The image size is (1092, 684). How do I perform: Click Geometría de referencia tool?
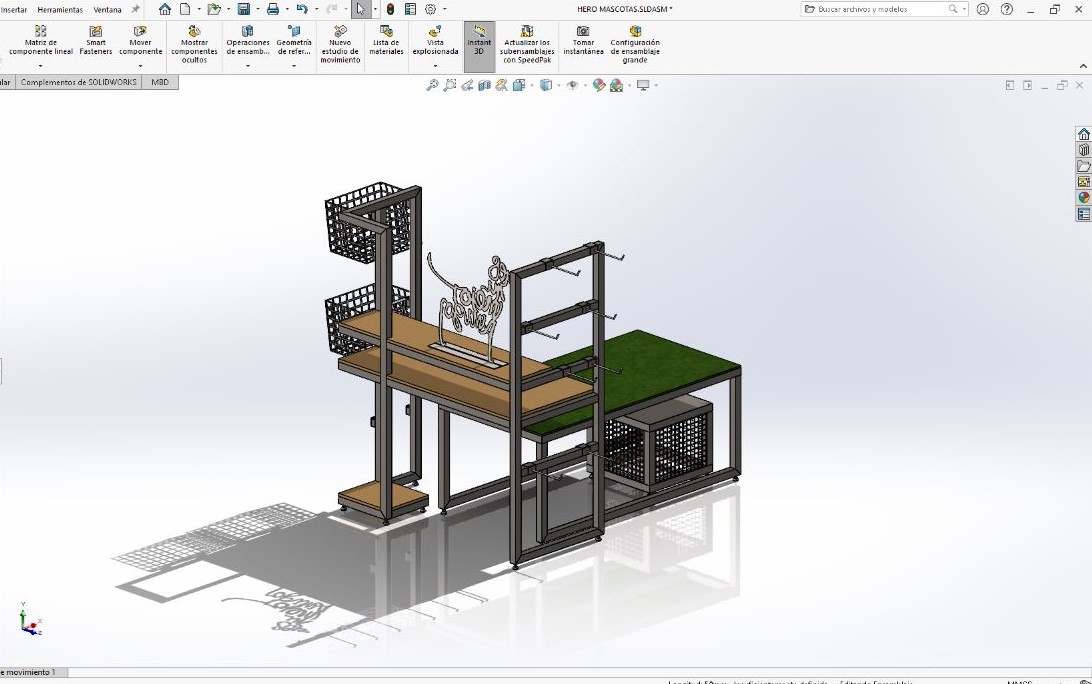click(x=294, y=42)
